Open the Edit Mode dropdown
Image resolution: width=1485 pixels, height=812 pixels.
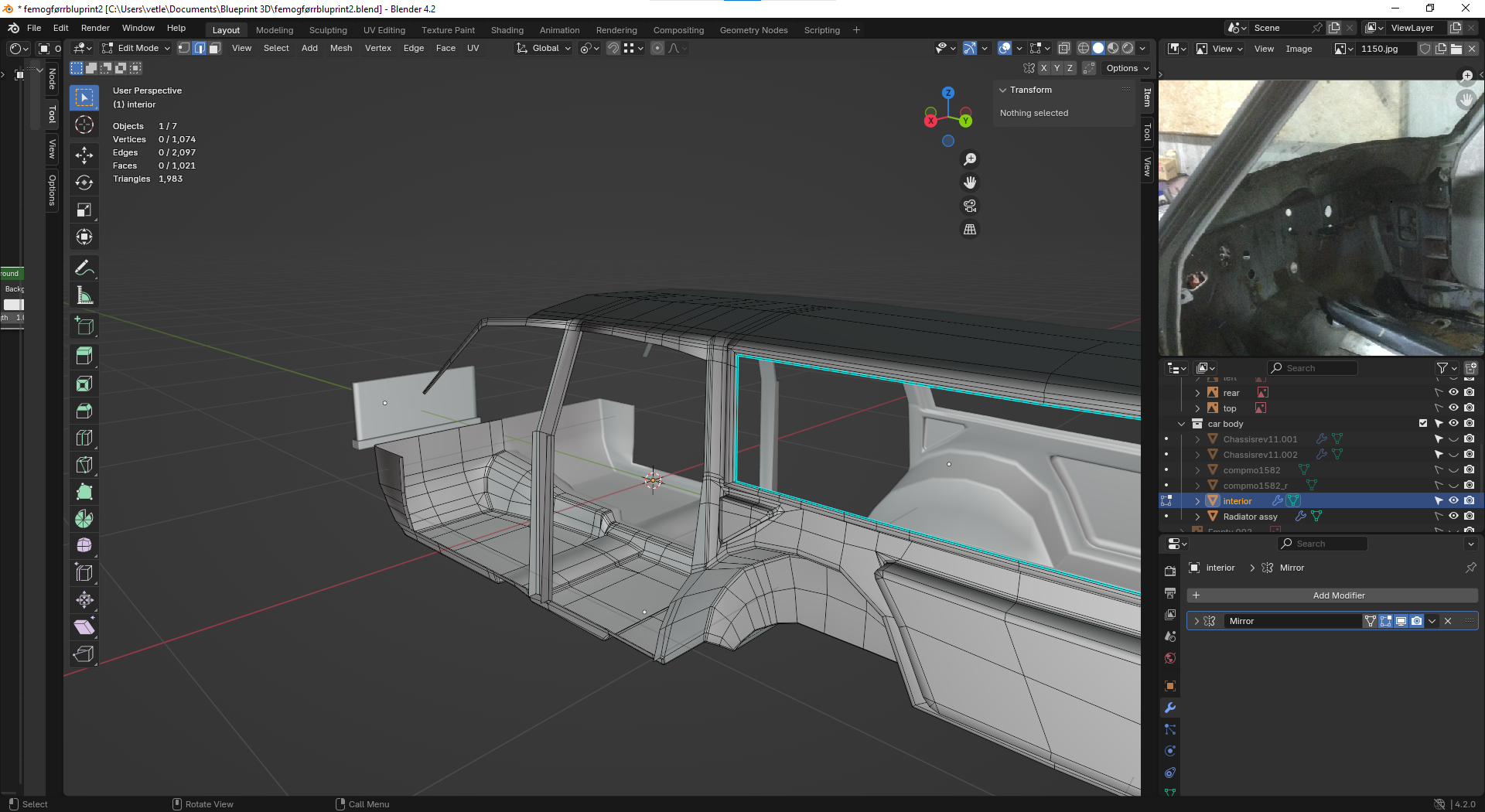click(x=136, y=48)
